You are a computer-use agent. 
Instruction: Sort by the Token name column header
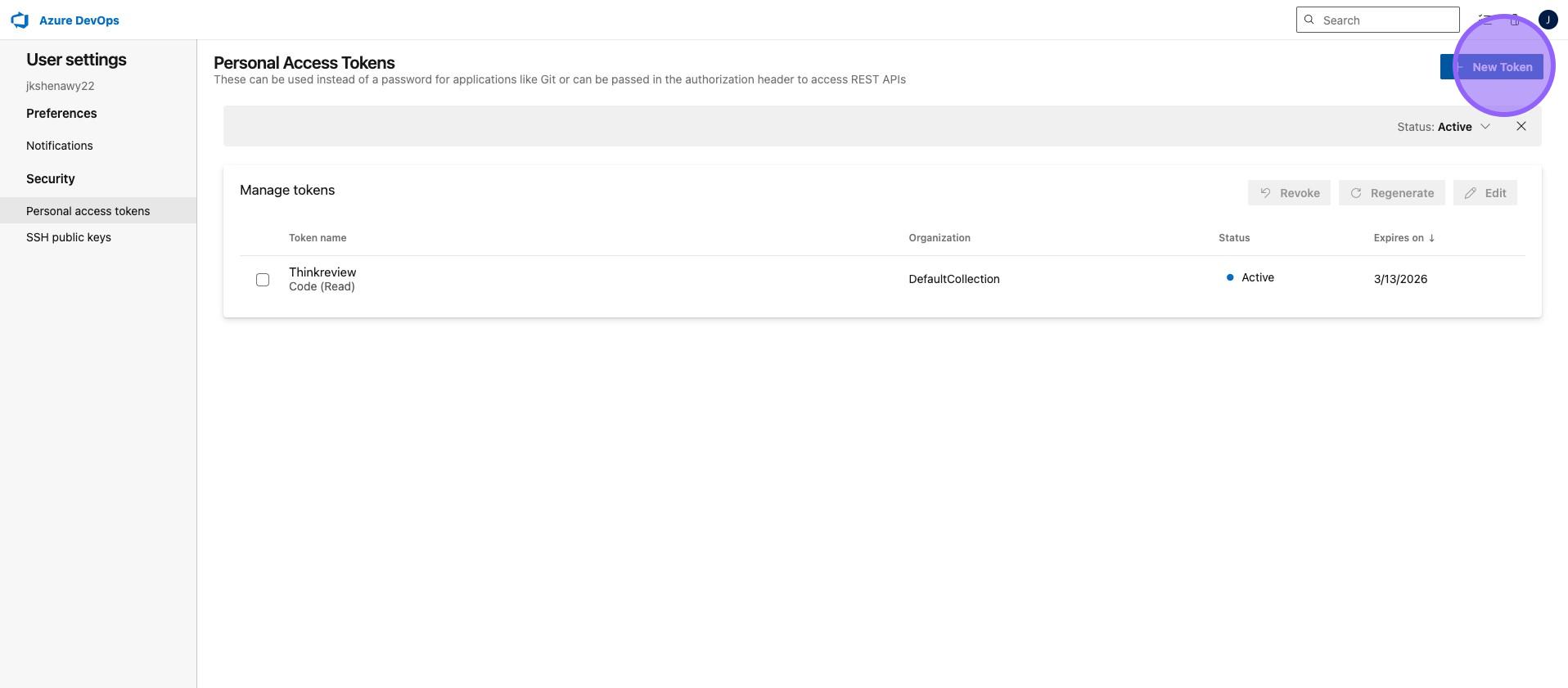(x=318, y=238)
